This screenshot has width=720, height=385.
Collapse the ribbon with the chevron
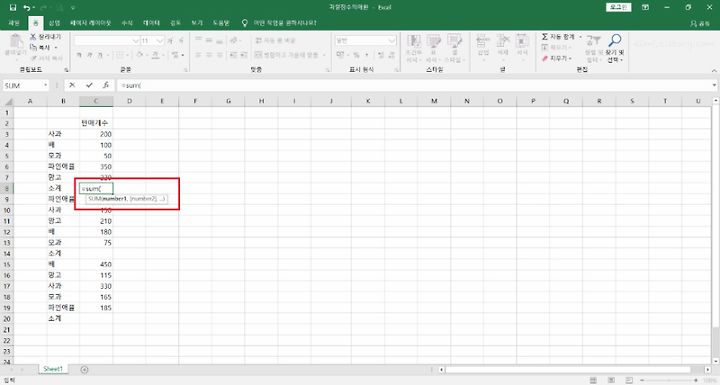tap(714, 70)
